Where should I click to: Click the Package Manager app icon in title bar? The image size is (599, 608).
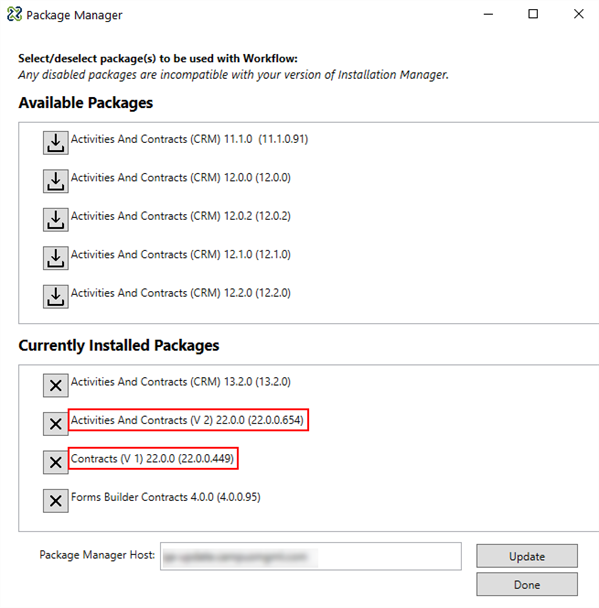14,14
